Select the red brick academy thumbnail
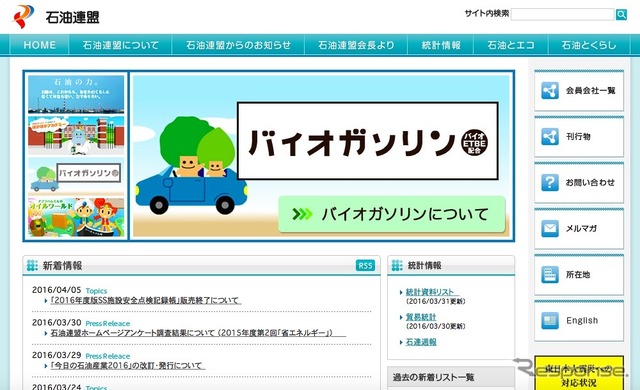Viewport: 640px width, 390px height. click(x=76, y=135)
